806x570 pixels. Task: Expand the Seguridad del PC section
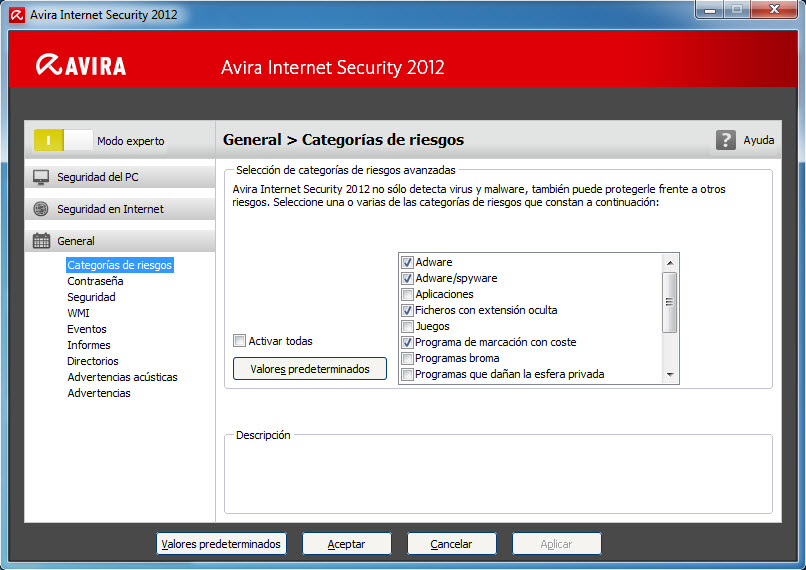point(120,177)
